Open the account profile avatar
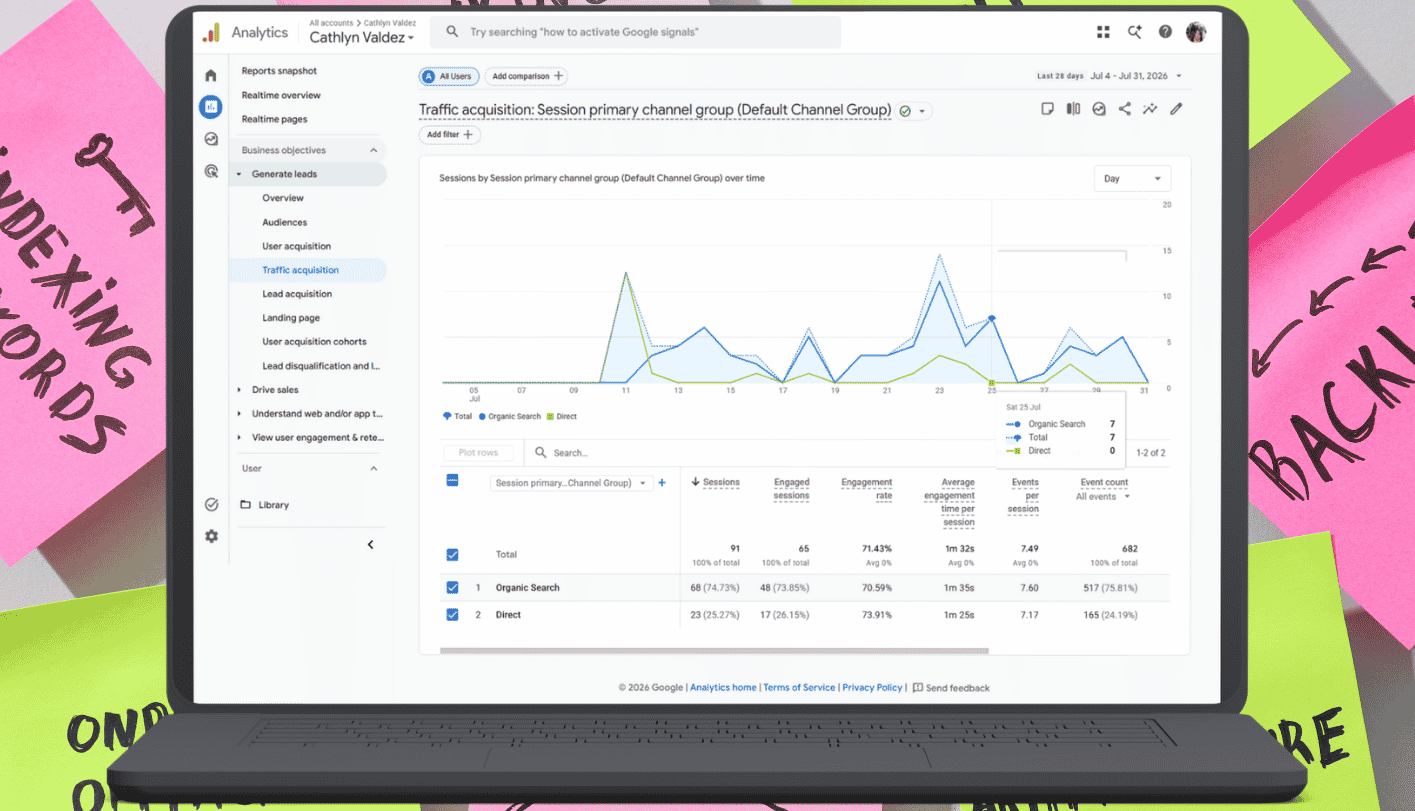Image resolution: width=1415 pixels, height=811 pixels. point(1196,32)
